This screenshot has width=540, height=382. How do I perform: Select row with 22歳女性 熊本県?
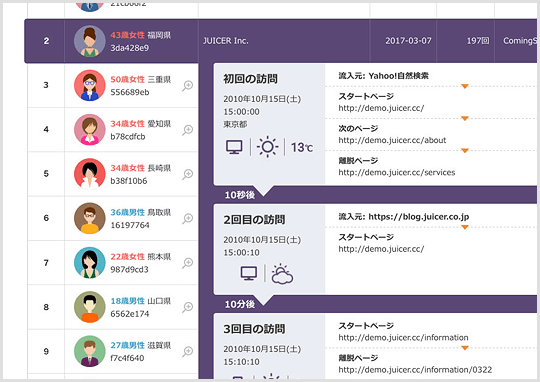click(x=113, y=263)
